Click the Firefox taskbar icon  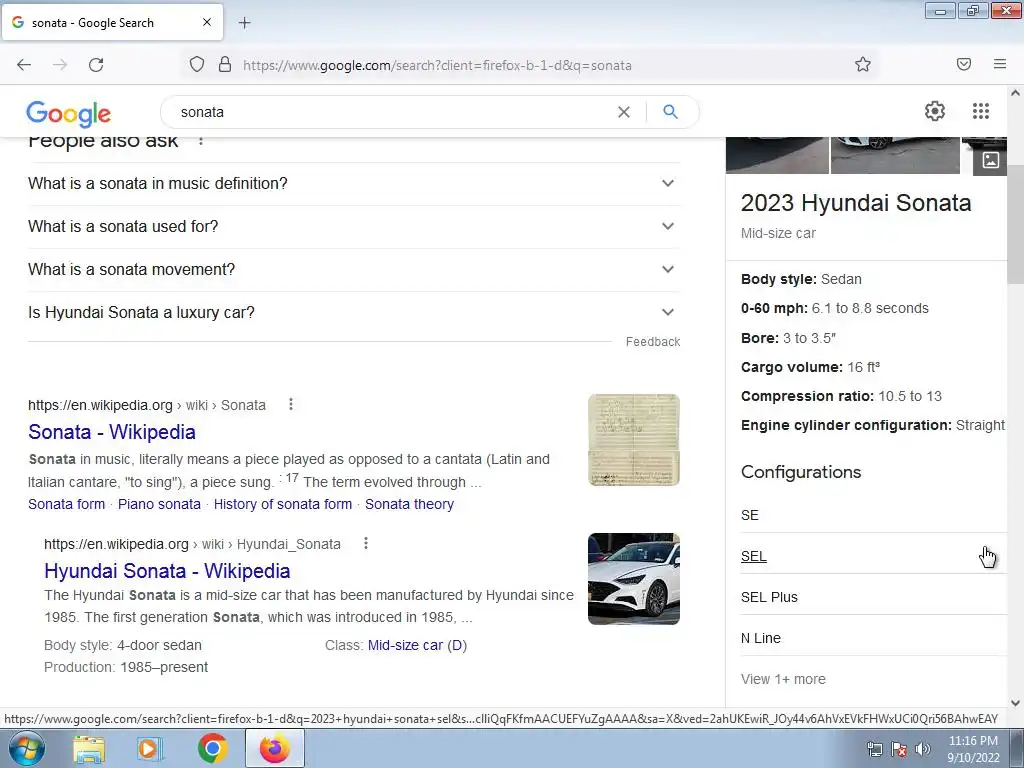[x=274, y=748]
